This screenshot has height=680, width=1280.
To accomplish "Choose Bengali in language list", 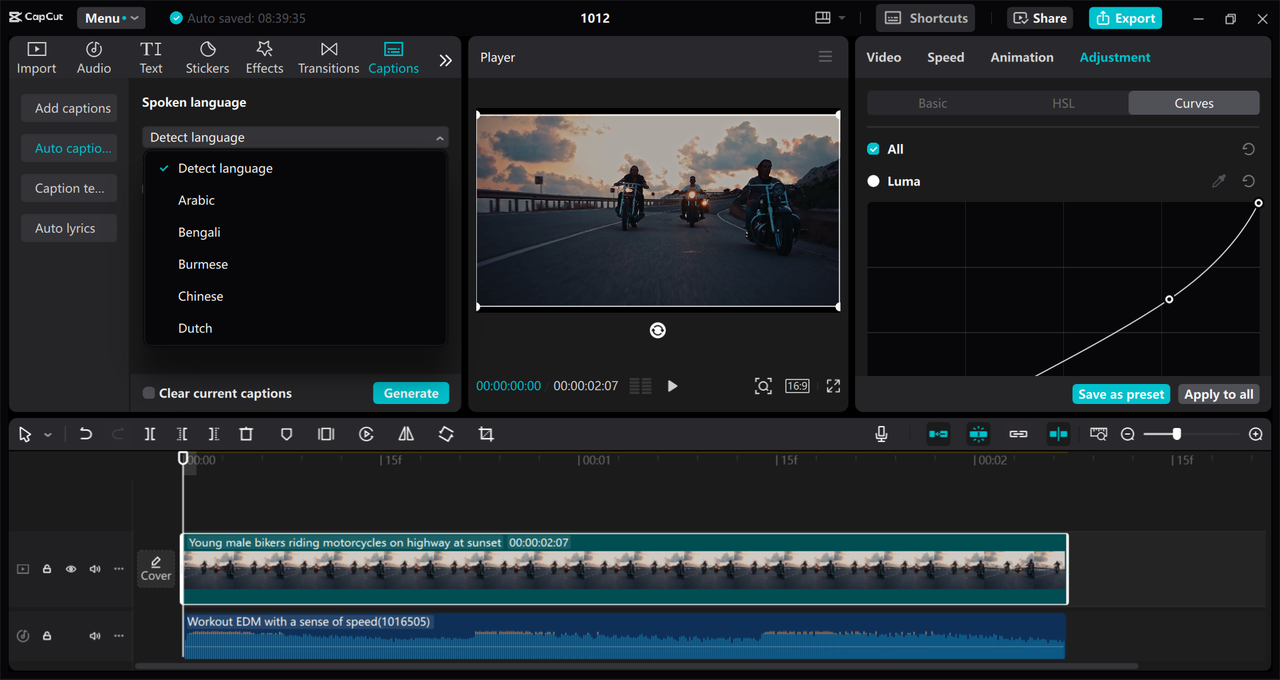I will 295,232.
